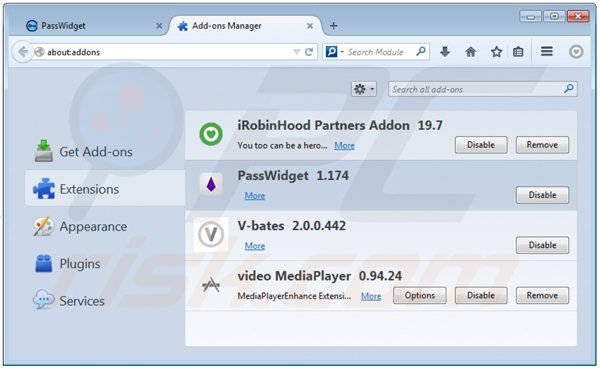Open the hamburger menu

(547, 51)
